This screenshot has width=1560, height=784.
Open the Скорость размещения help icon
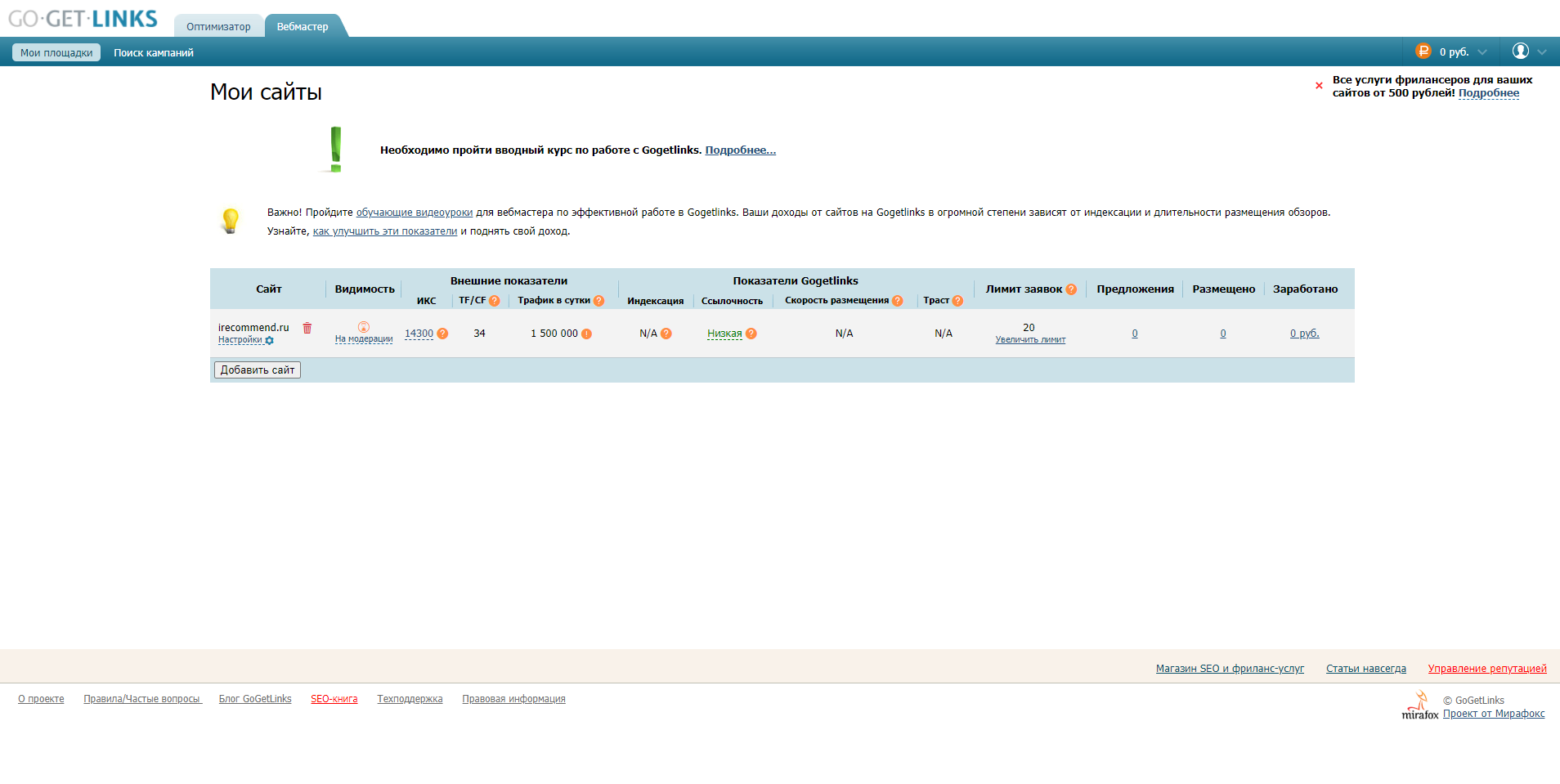point(898,301)
